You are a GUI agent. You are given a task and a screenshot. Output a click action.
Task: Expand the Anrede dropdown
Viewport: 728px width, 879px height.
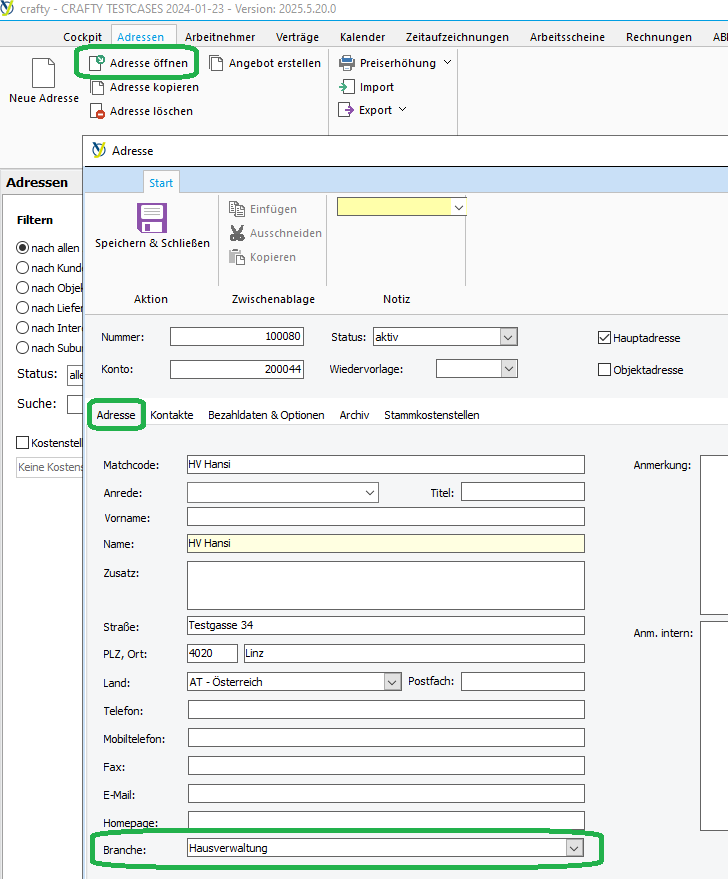coord(370,493)
